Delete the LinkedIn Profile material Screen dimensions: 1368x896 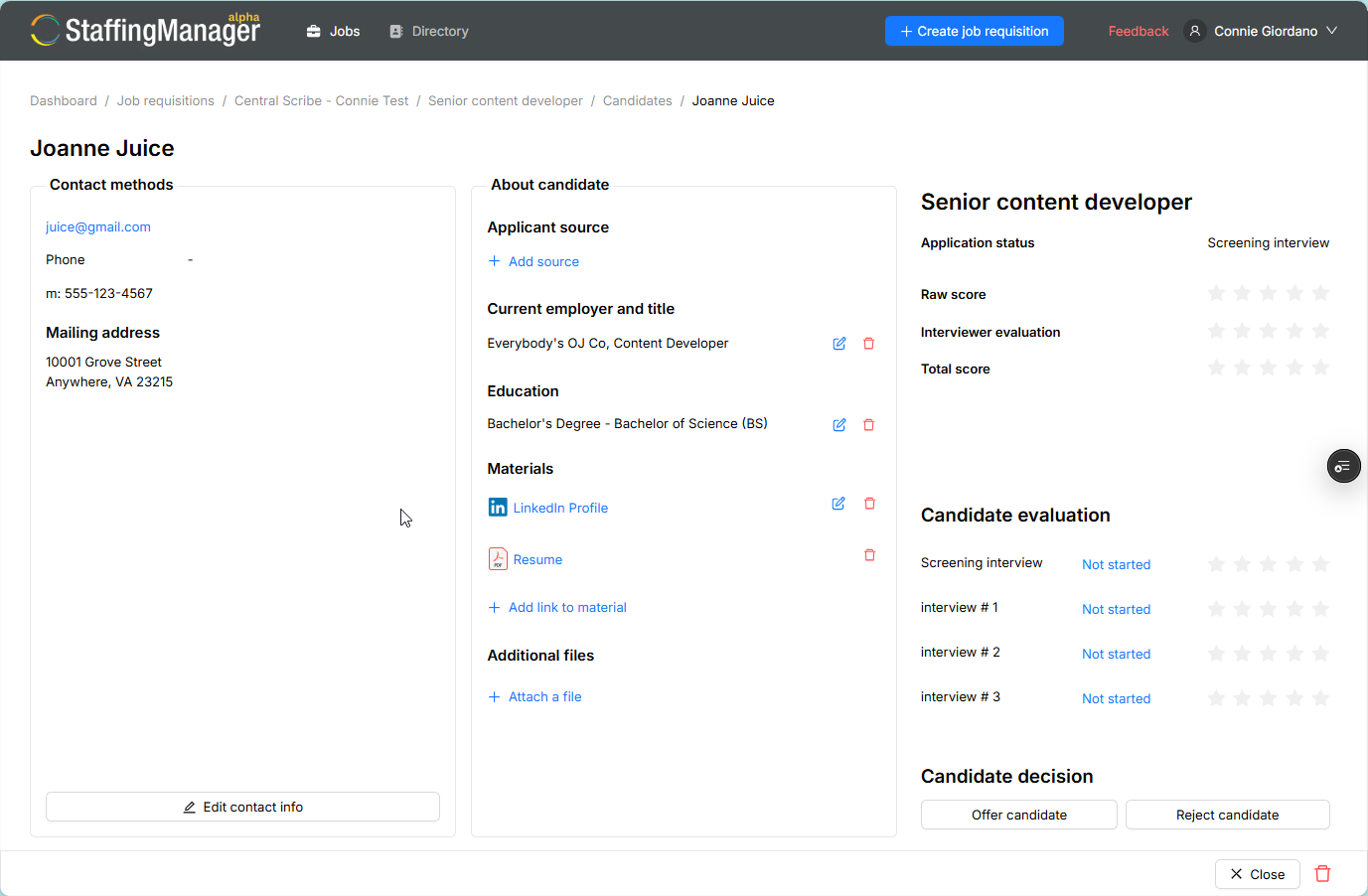(x=869, y=504)
